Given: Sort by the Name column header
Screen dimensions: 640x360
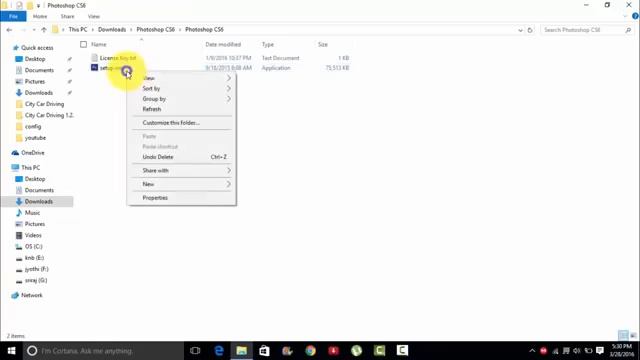Looking at the screenshot, I should point(98,44).
